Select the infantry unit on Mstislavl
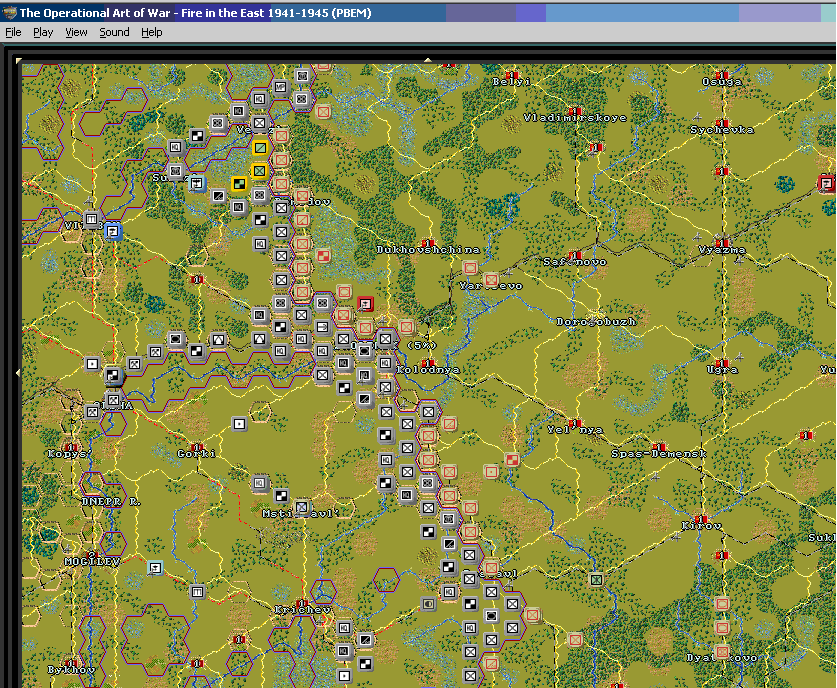This screenshot has height=688, width=837. coord(302,507)
